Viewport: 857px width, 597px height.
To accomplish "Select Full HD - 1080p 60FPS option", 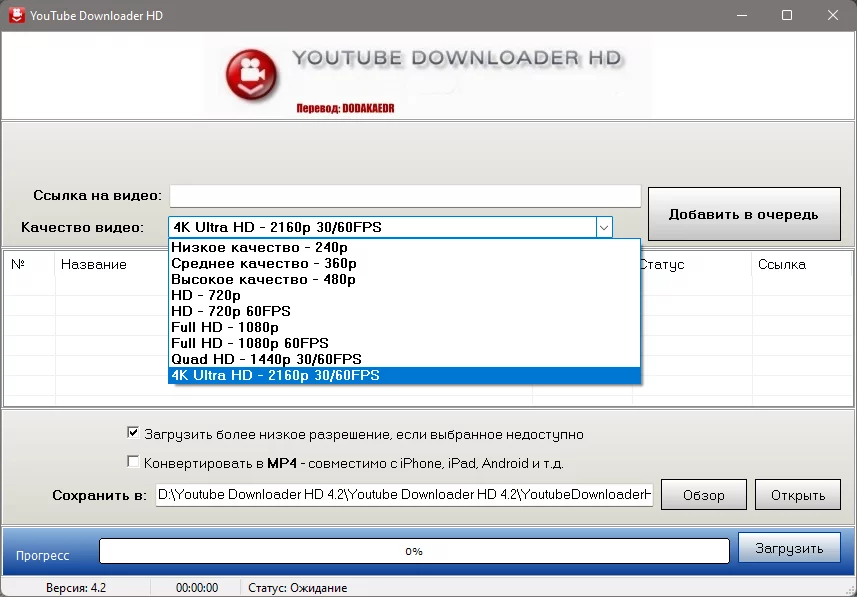I will pos(404,343).
